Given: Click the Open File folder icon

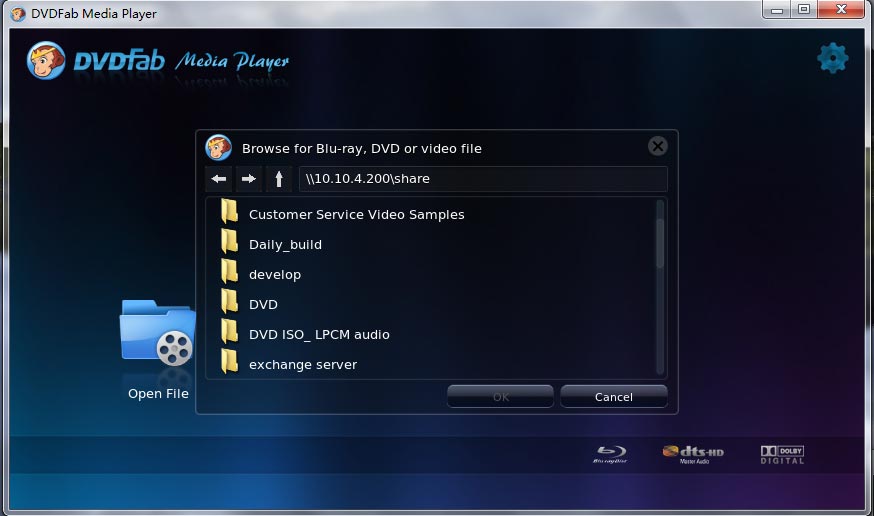Looking at the screenshot, I should pyautogui.click(x=158, y=333).
